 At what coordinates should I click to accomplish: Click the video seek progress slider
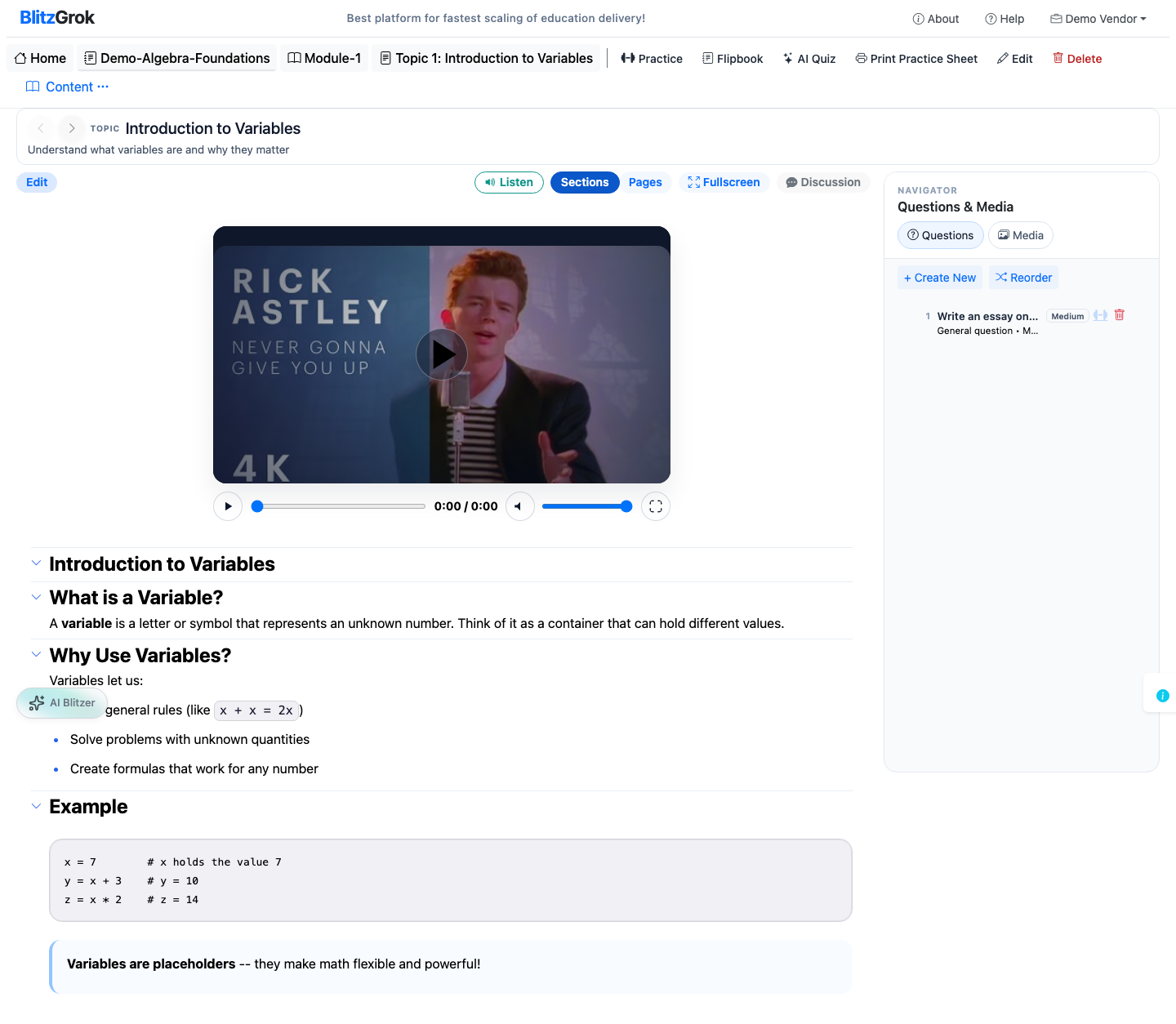(x=339, y=506)
